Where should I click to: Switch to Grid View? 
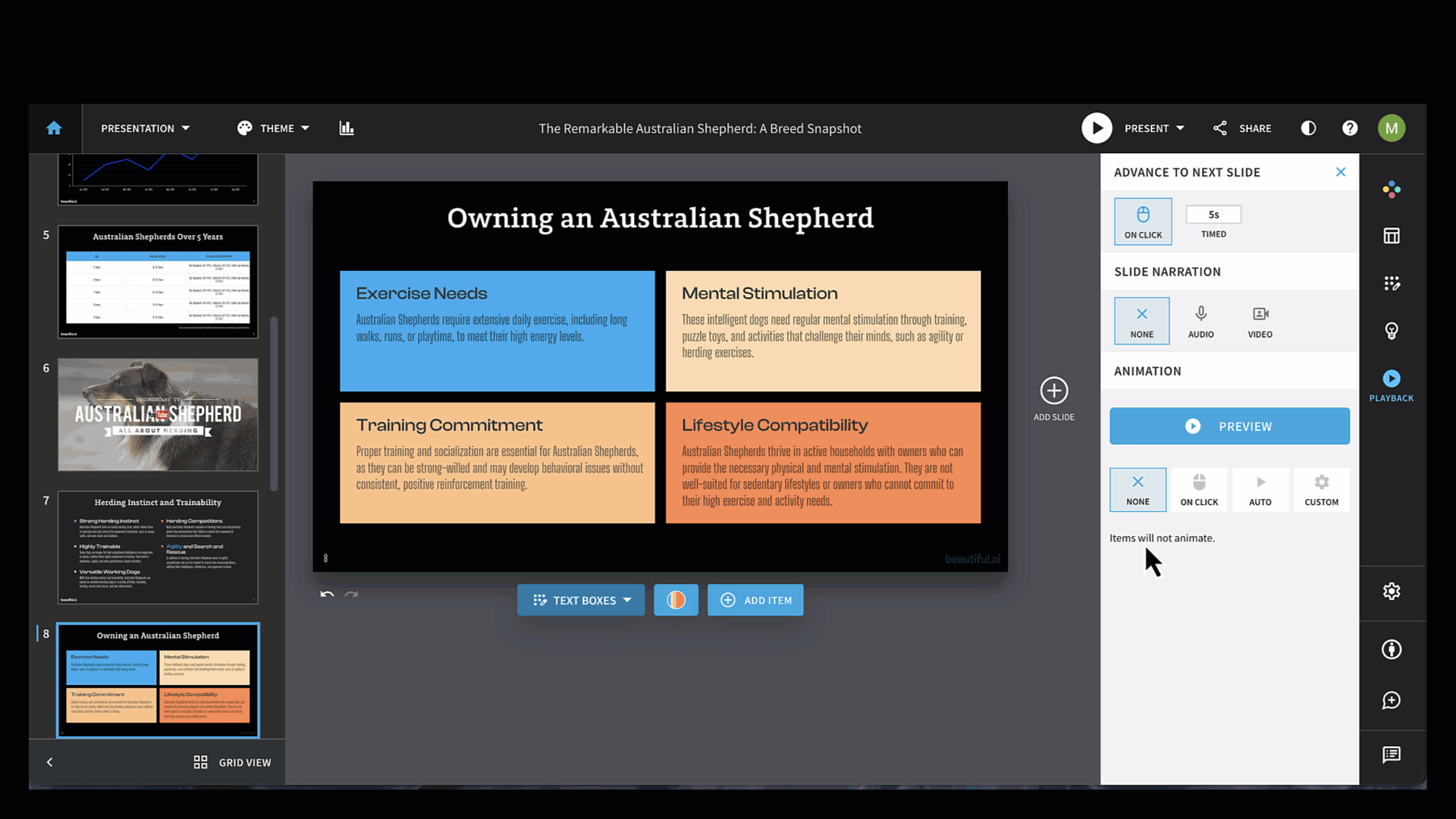(x=232, y=762)
